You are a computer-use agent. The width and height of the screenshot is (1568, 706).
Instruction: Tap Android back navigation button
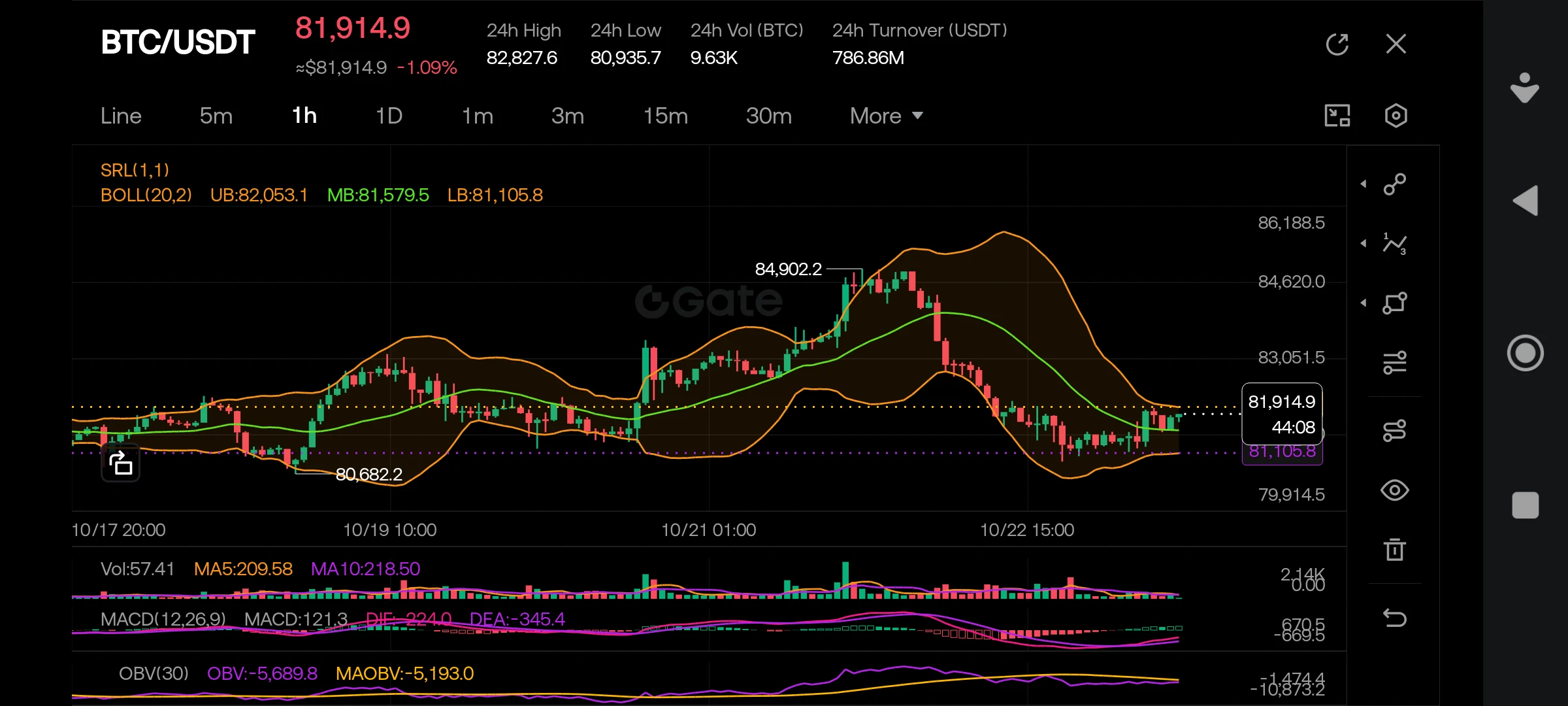click(1526, 201)
